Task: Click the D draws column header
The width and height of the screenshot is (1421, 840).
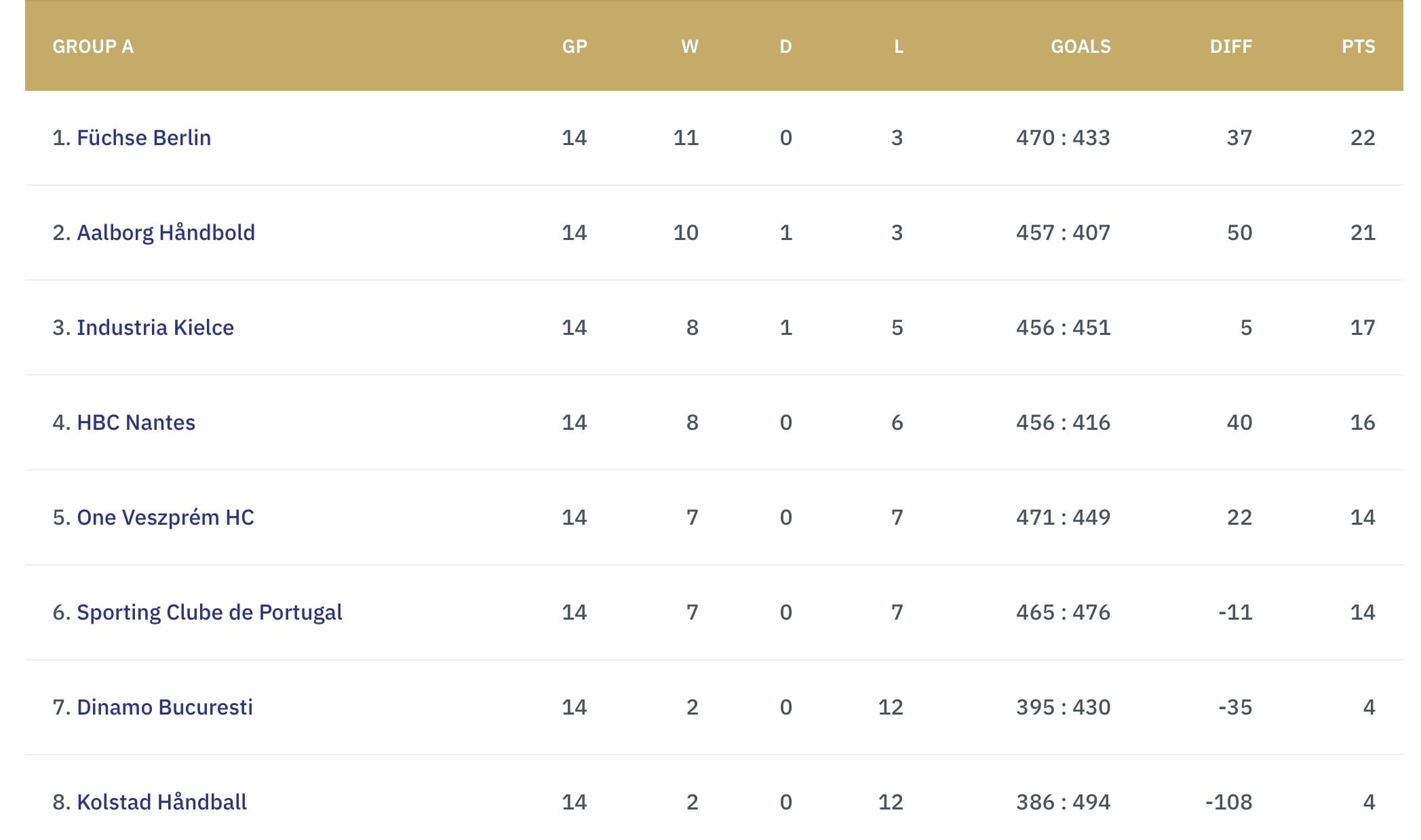Action: (x=785, y=46)
